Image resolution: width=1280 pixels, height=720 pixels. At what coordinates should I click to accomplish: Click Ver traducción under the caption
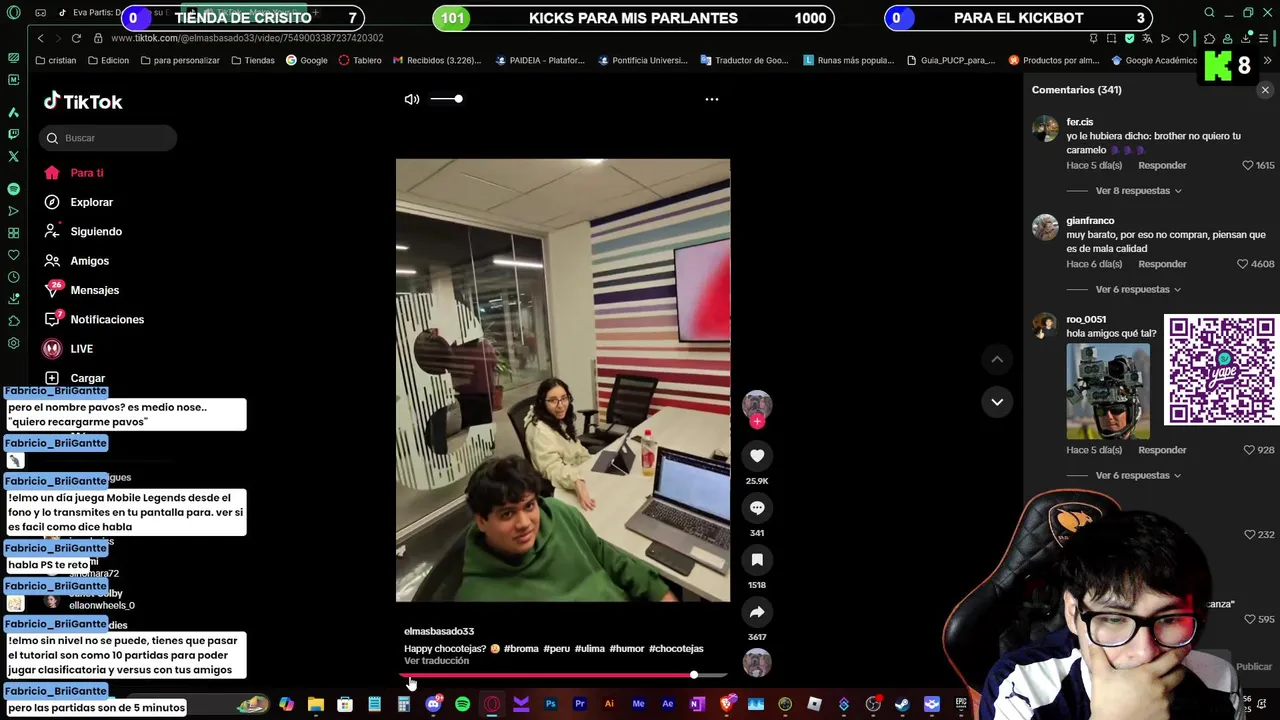(436, 661)
